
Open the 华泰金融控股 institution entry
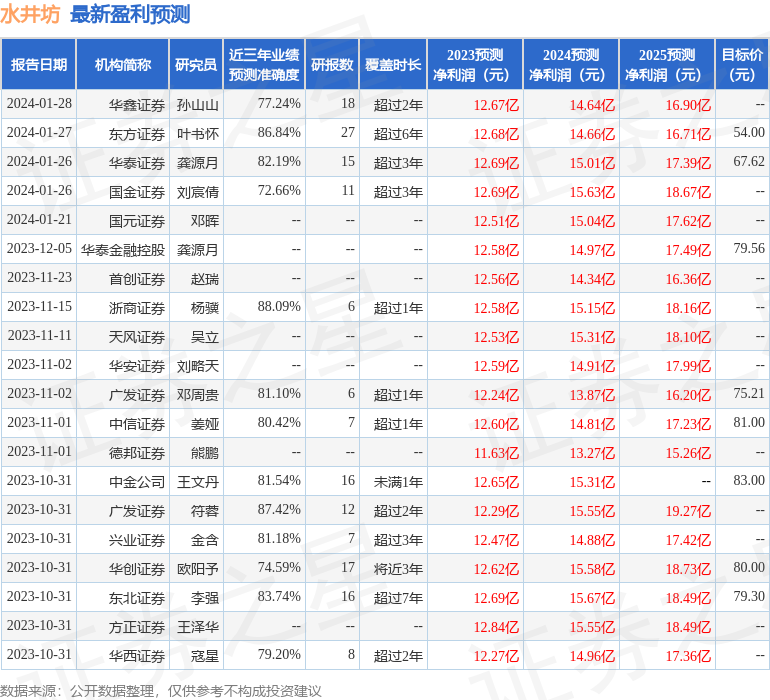coord(123,249)
